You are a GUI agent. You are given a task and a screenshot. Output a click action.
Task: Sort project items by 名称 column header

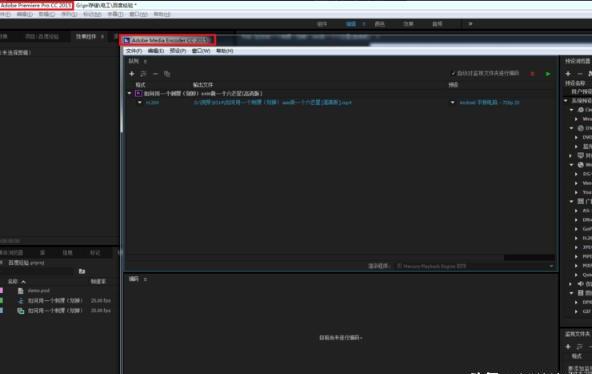coord(13,282)
